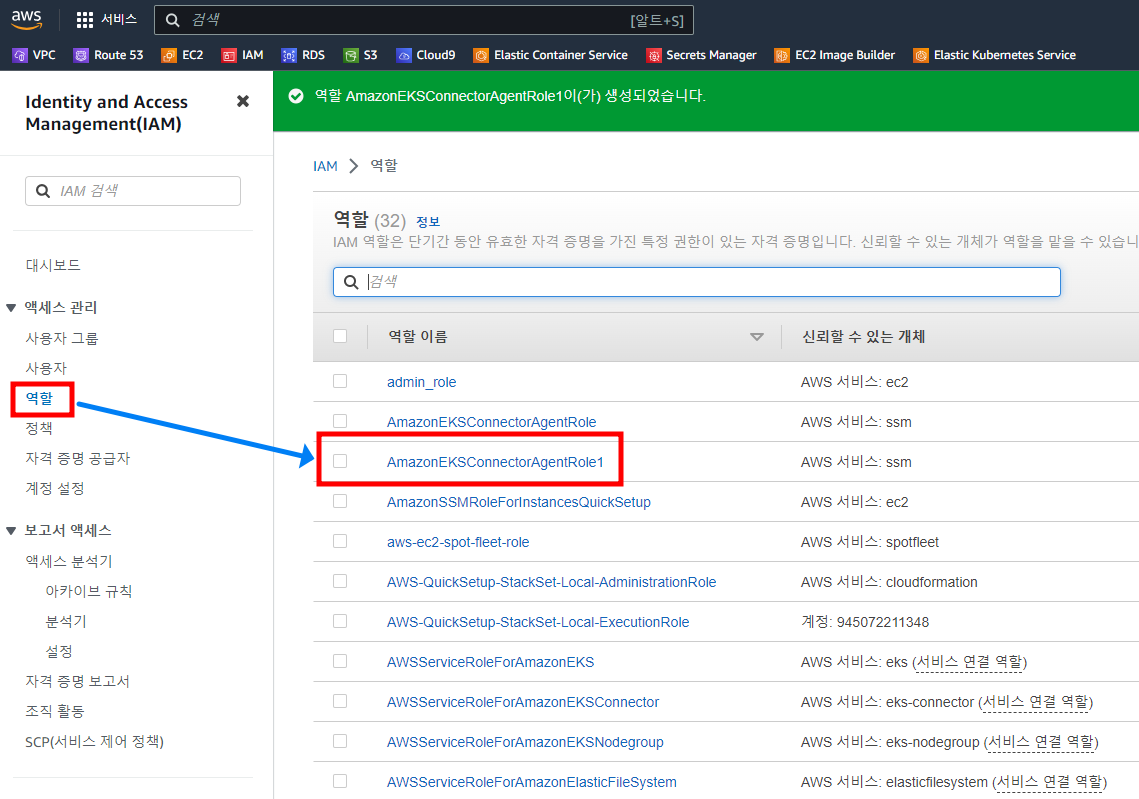Check the aws-ec2-spot-fleet-role checkbox

tap(340, 541)
